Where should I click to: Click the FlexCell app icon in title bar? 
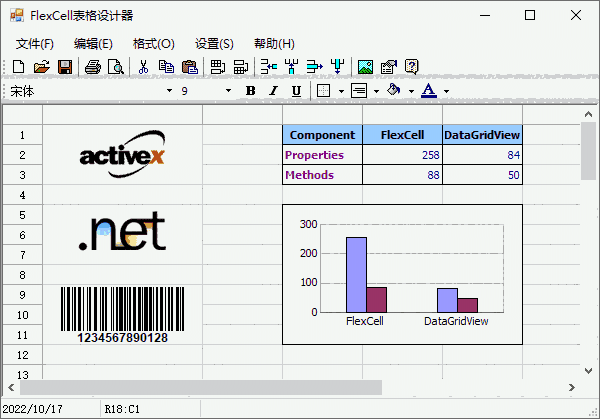pyautogui.click(x=17, y=15)
